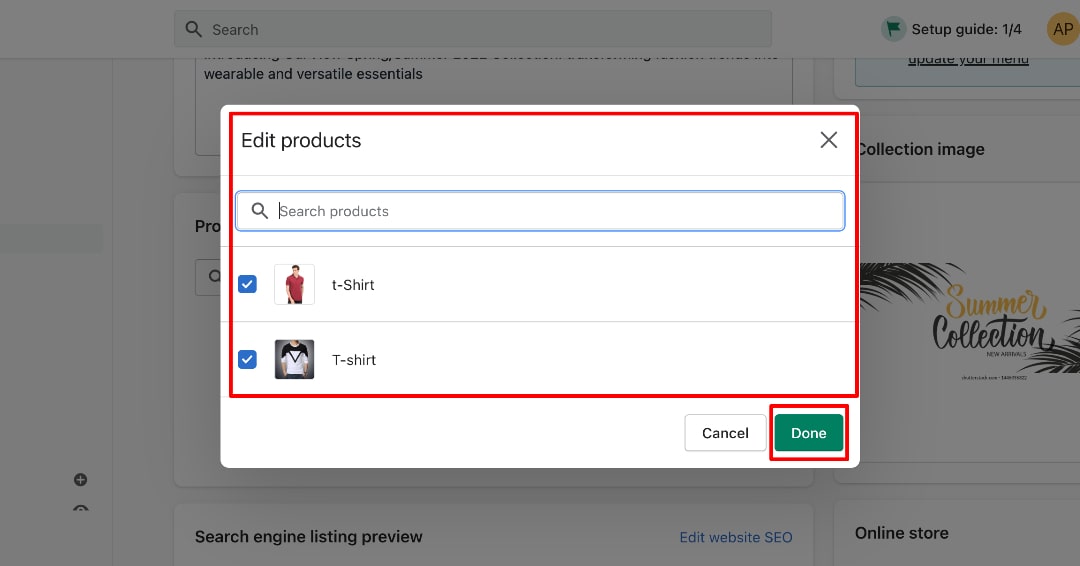
Task: Open the Setup guide: 1/4 button
Action: point(951,30)
